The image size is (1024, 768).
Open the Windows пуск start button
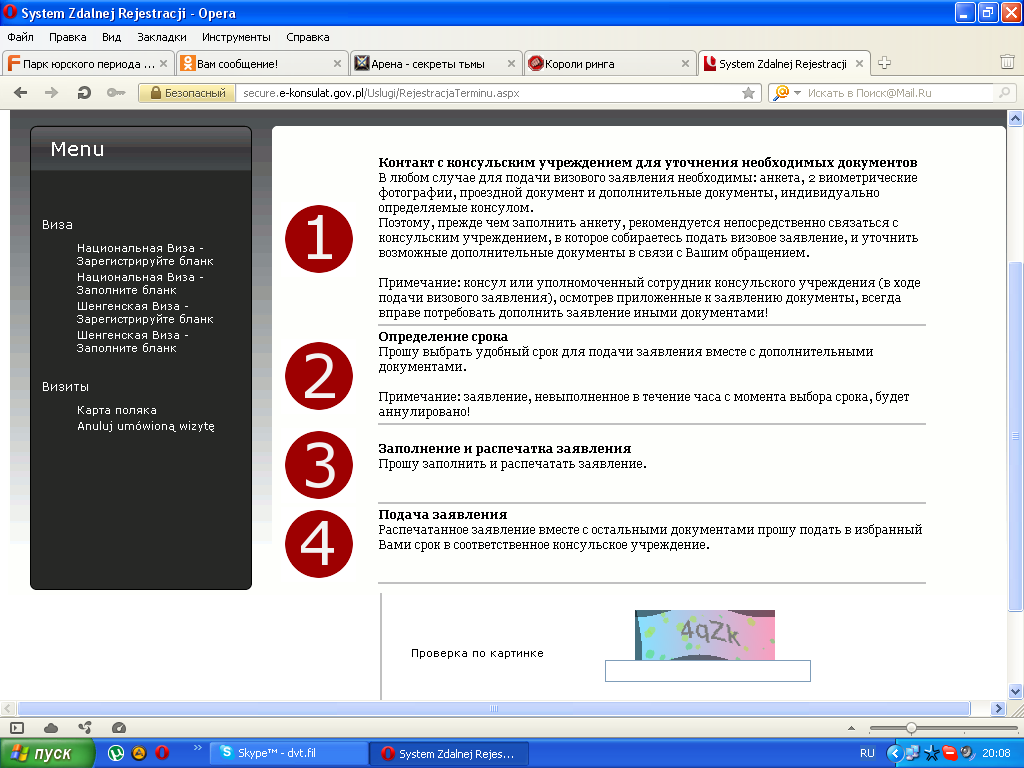coord(46,753)
